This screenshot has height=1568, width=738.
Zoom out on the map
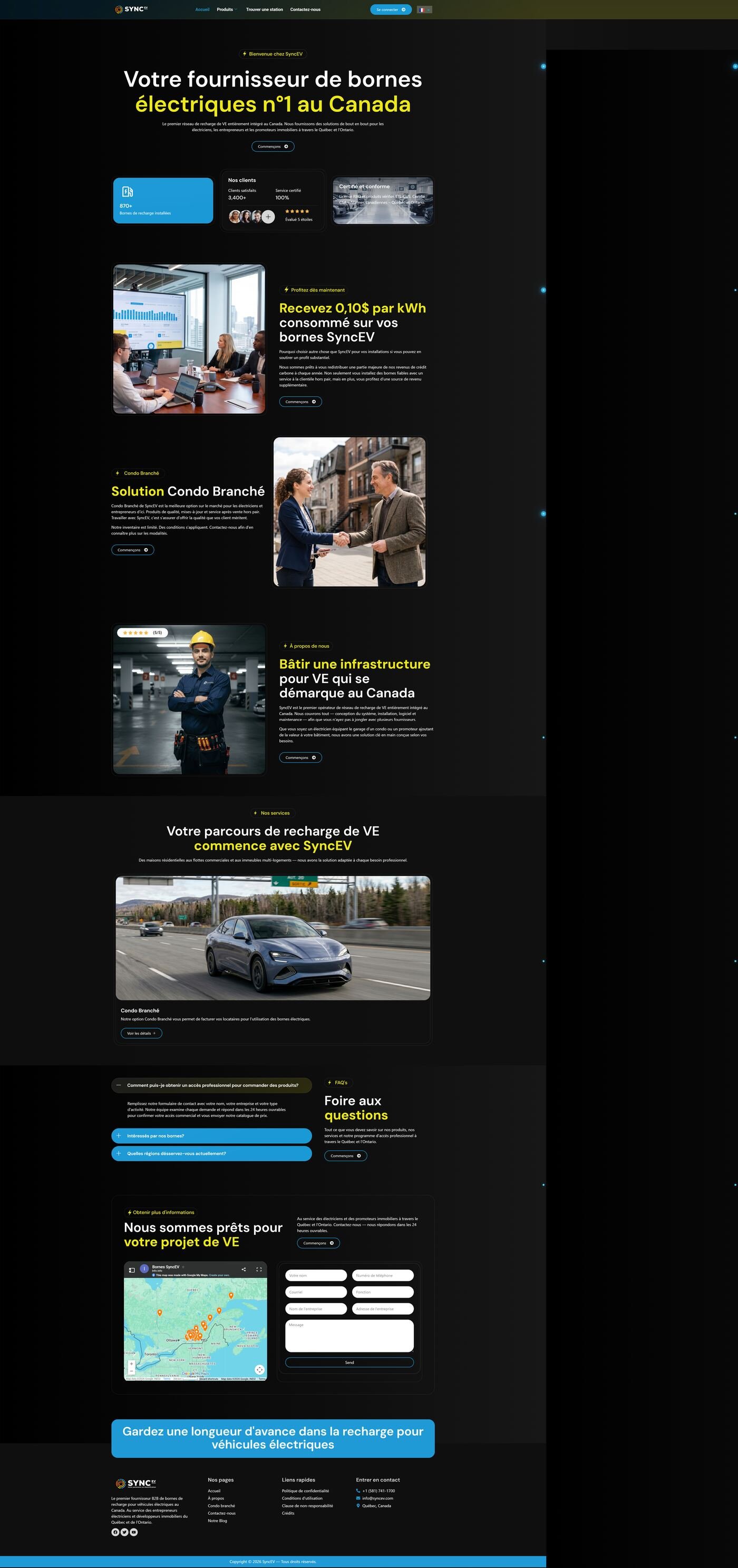[x=132, y=1371]
